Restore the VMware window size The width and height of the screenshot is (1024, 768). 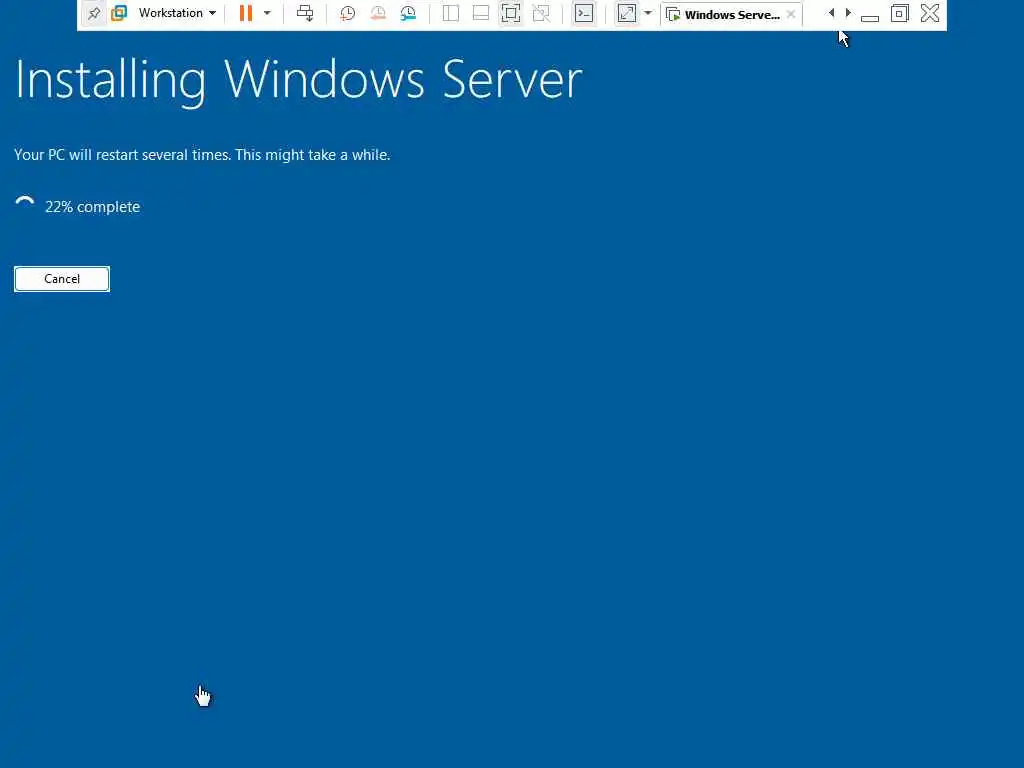click(x=899, y=13)
